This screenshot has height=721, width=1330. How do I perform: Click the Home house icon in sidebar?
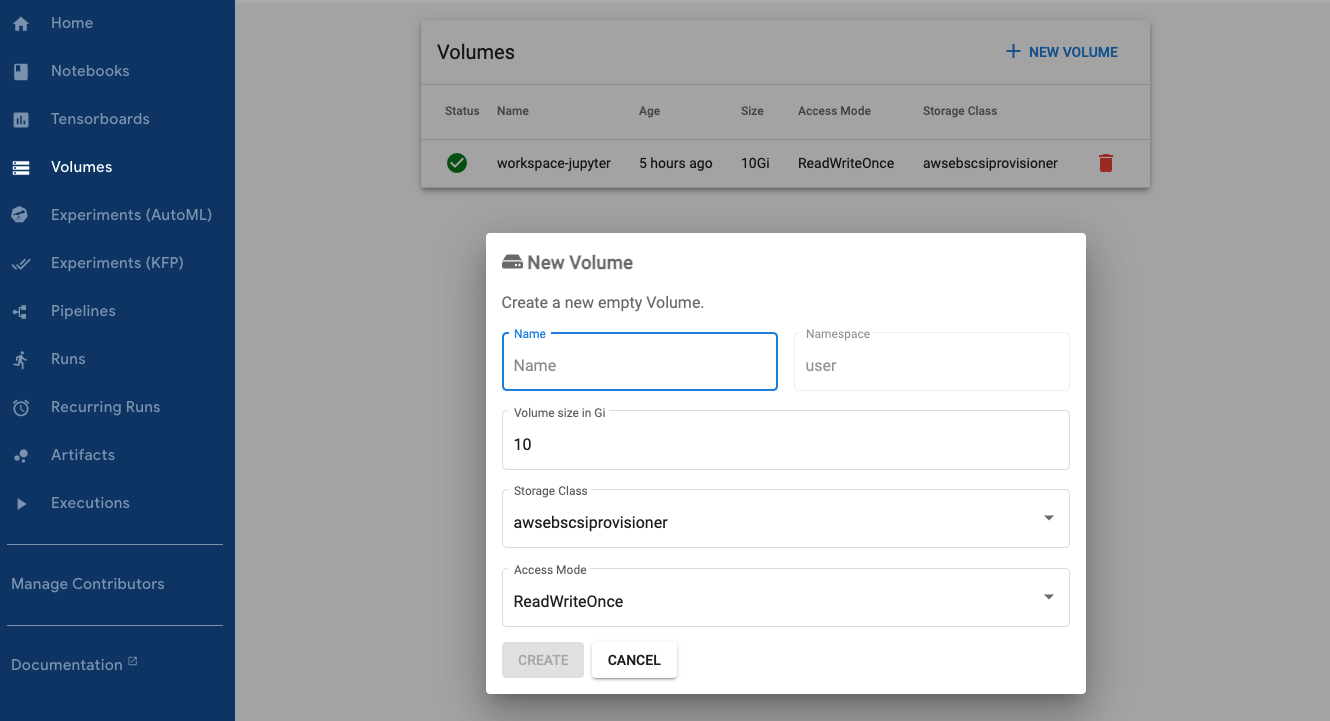[x=21, y=23]
